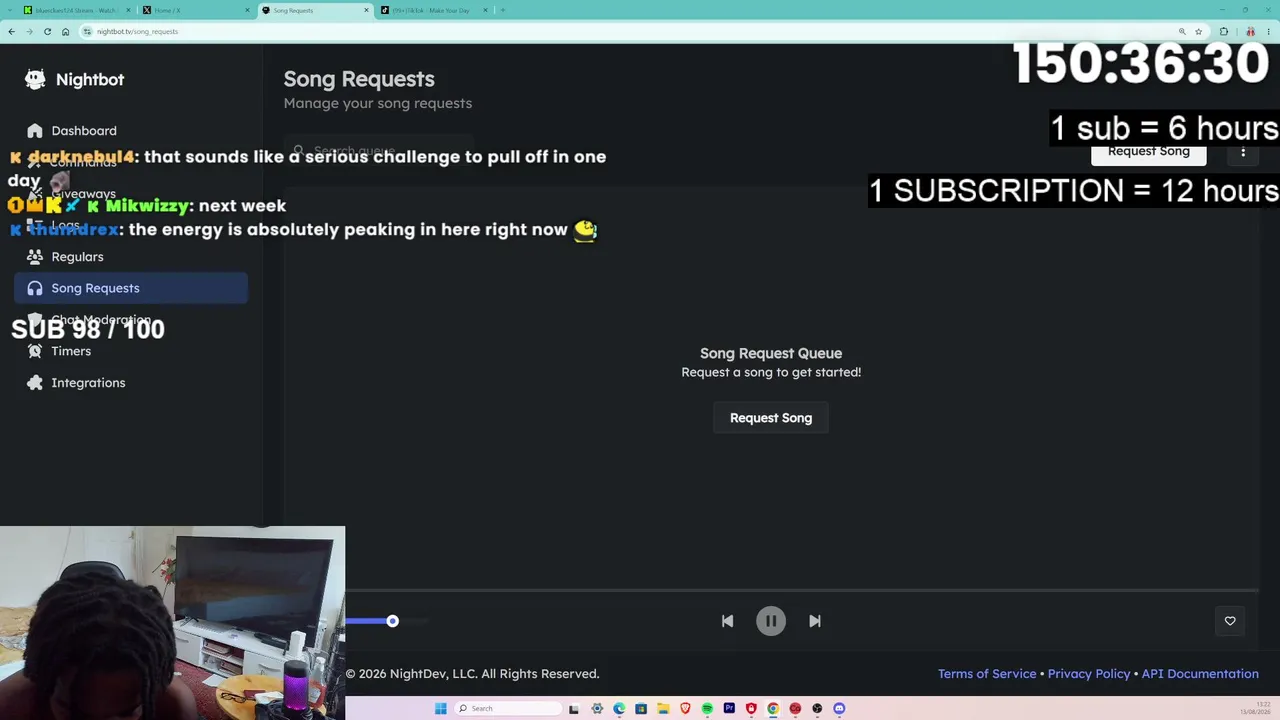Open Settings gear from the taskbar
The height and width of the screenshot is (720, 1280).
coord(597,709)
